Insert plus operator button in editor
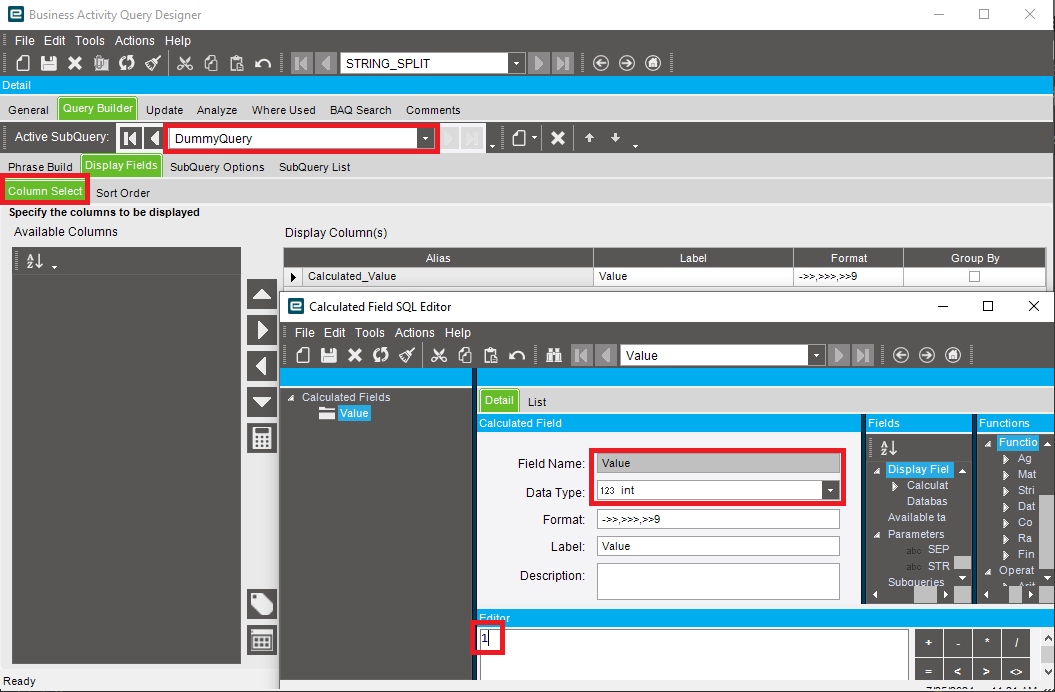 click(929, 643)
